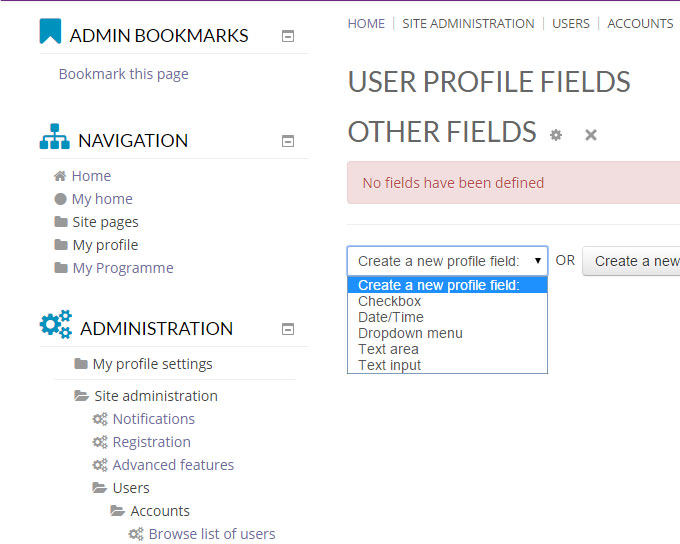
Task: Click the circle icon beside My home
Action: pyautogui.click(x=60, y=199)
